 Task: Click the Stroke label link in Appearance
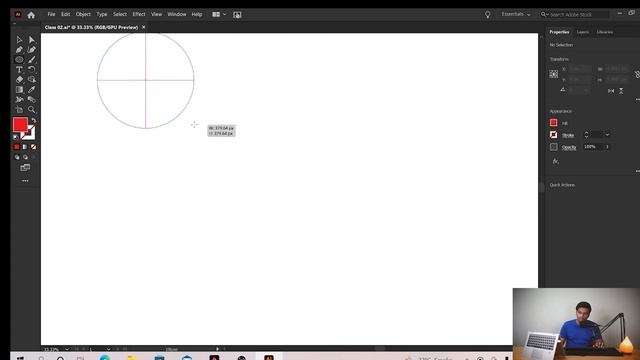click(x=568, y=135)
